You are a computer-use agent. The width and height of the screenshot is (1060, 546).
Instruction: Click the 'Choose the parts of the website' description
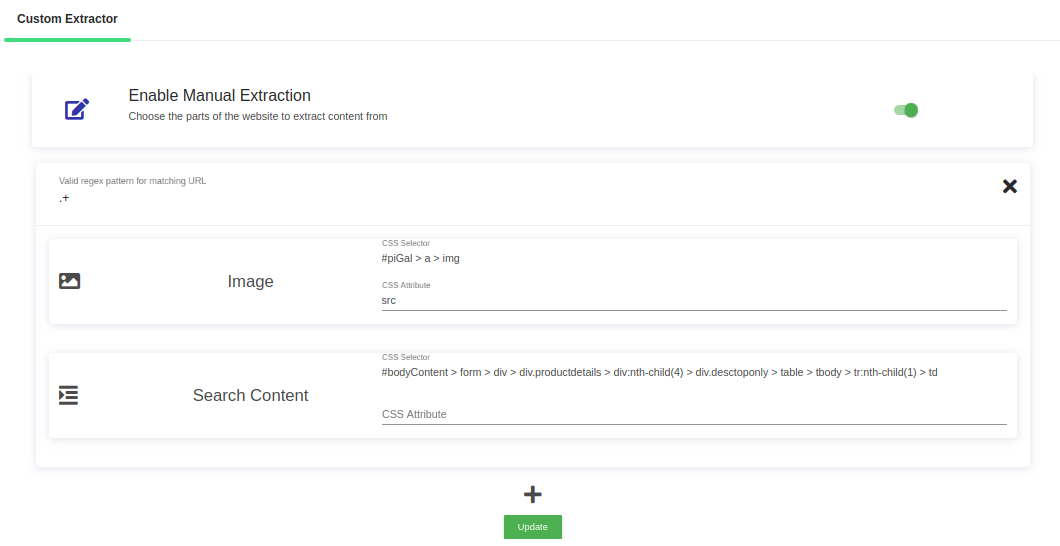coord(257,117)
